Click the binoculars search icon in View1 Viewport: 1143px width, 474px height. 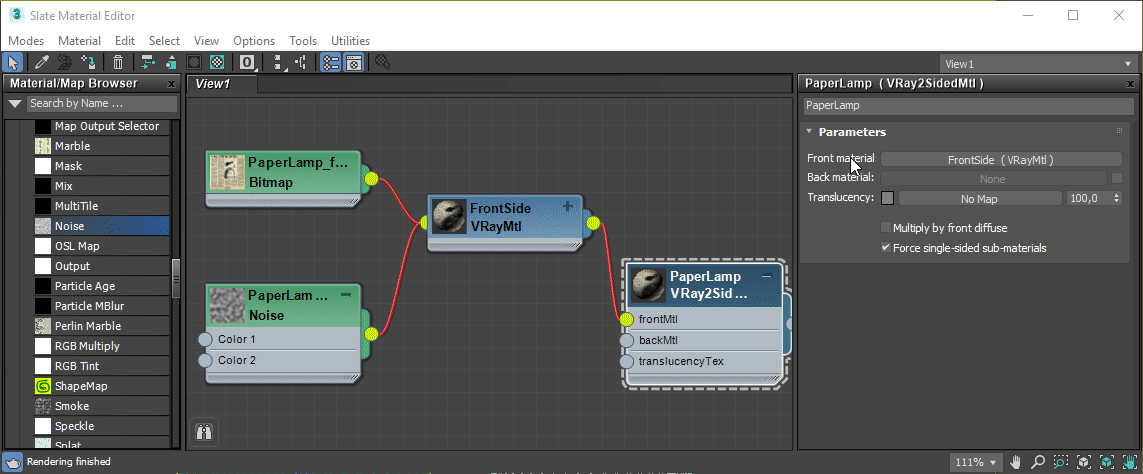coord(204,432)
